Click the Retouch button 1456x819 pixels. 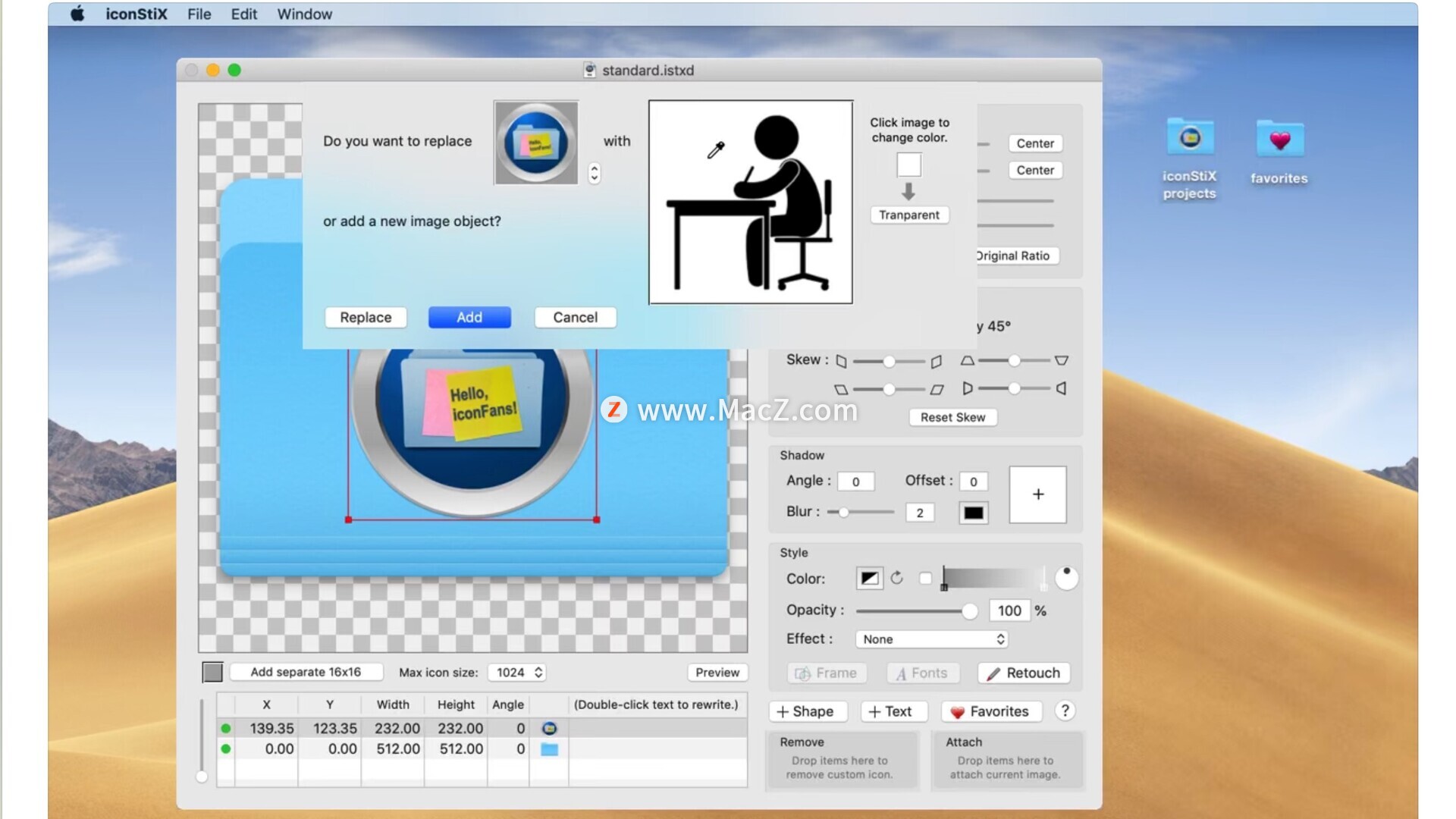(1023, 673)
